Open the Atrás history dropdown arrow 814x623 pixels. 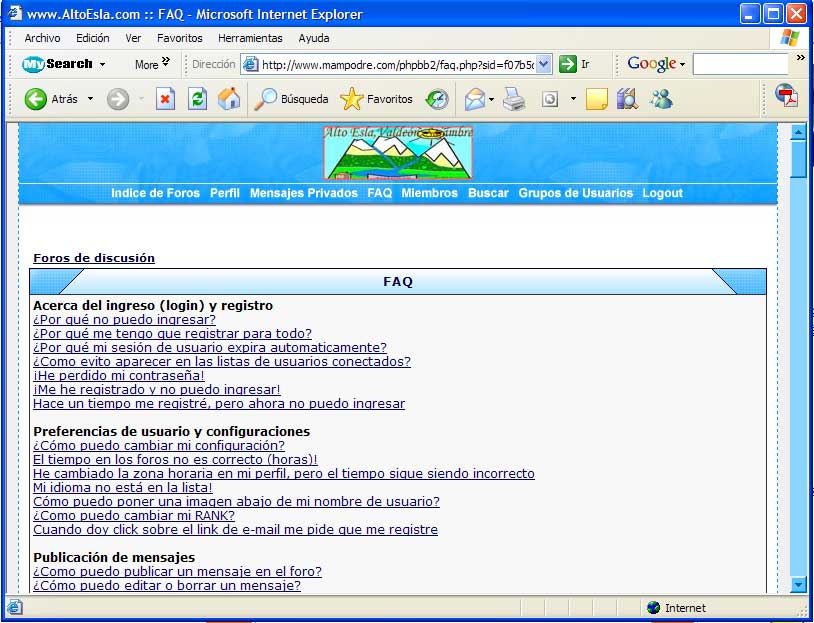[x=90, y=99]
